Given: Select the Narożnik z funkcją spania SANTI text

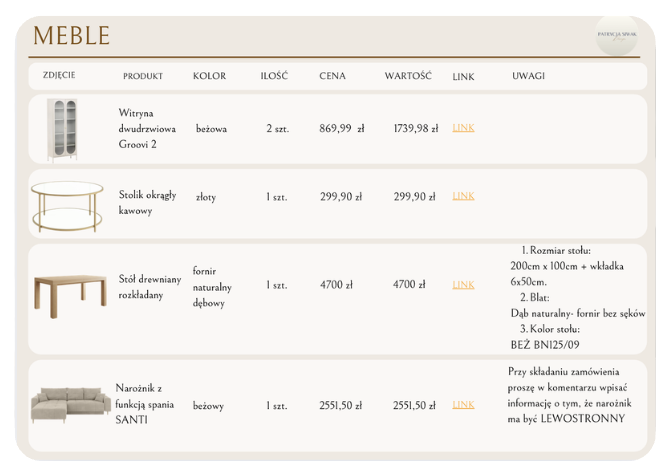Looking at the screenshot, I should tap(144, 404).
